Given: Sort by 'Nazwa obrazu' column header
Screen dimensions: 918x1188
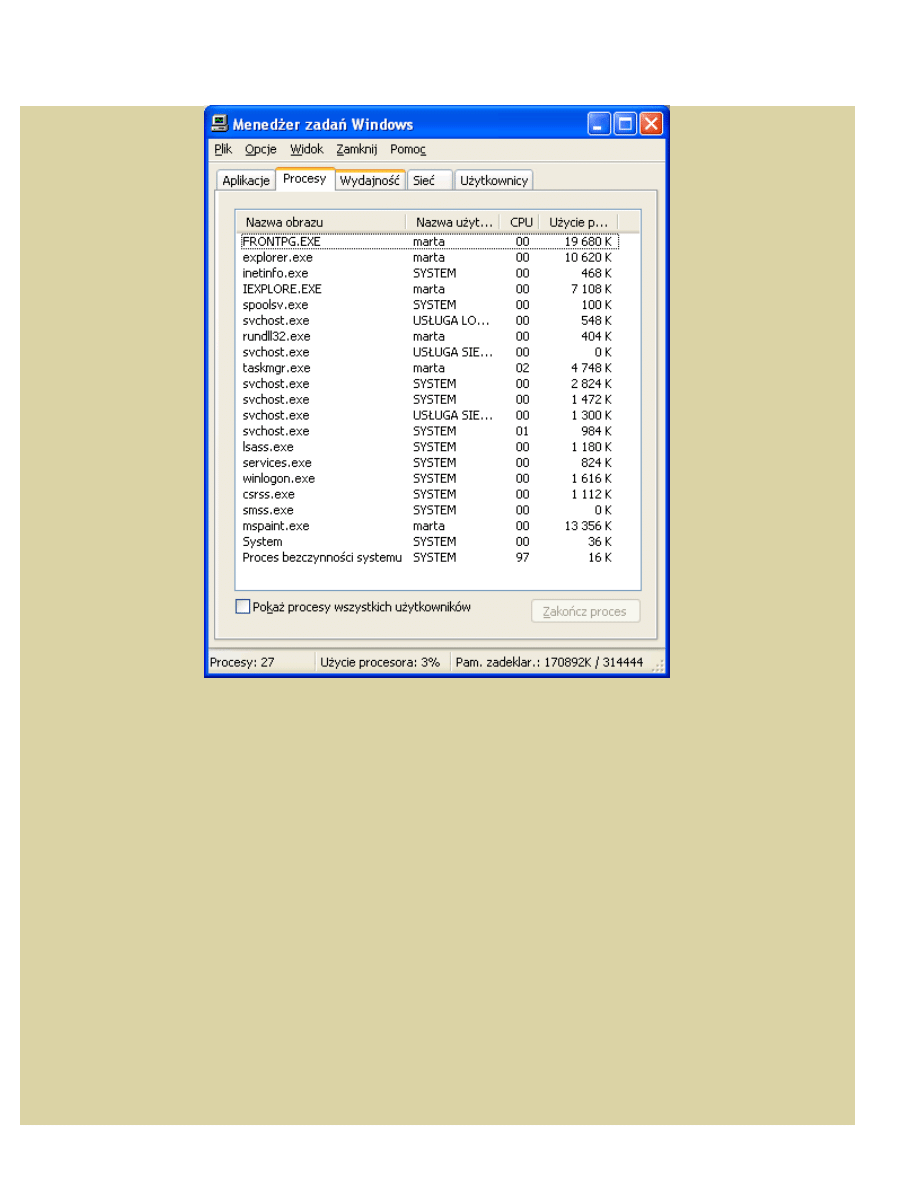Looking at the screenshot, I should point(320,222).
